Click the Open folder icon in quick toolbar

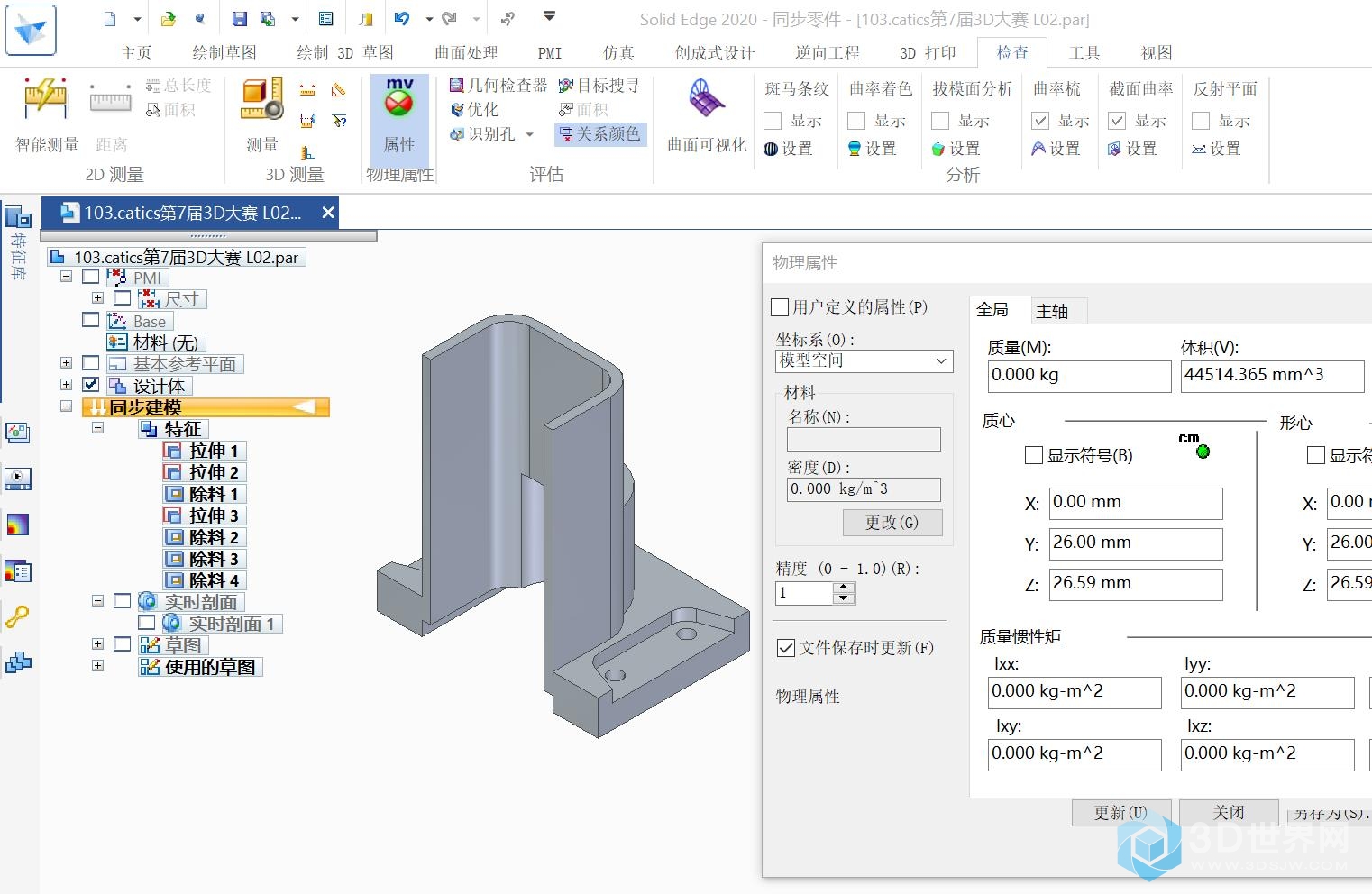(x=169, y=19)
